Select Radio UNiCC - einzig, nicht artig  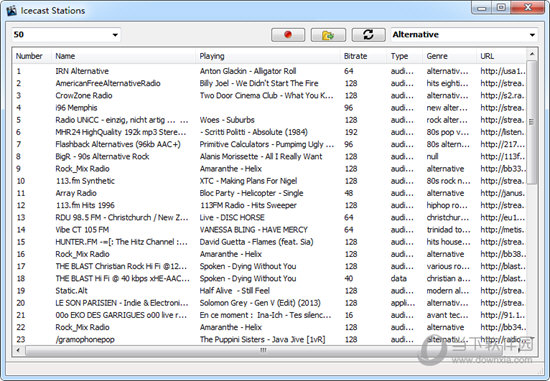point(122,120)
